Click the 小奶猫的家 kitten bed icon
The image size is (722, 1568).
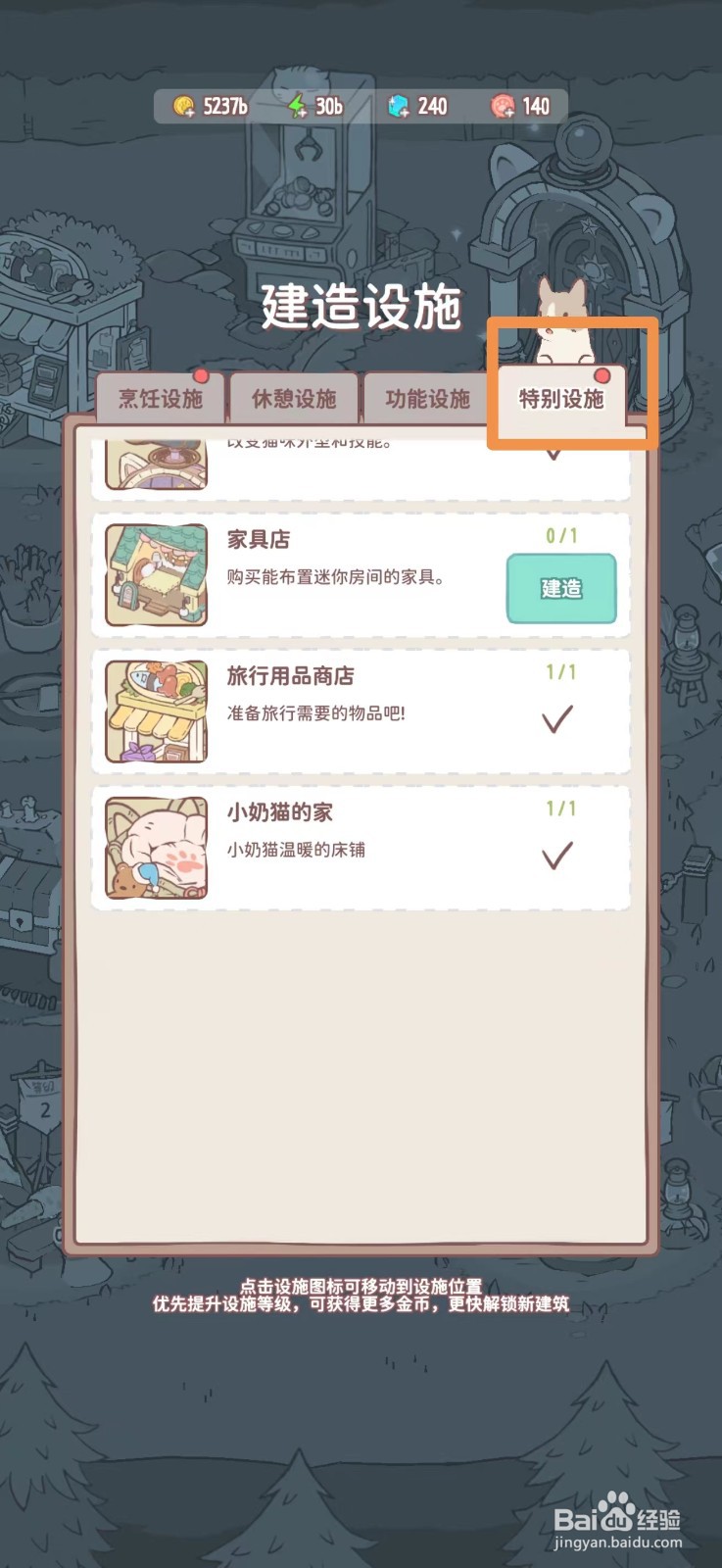point(157,847)
